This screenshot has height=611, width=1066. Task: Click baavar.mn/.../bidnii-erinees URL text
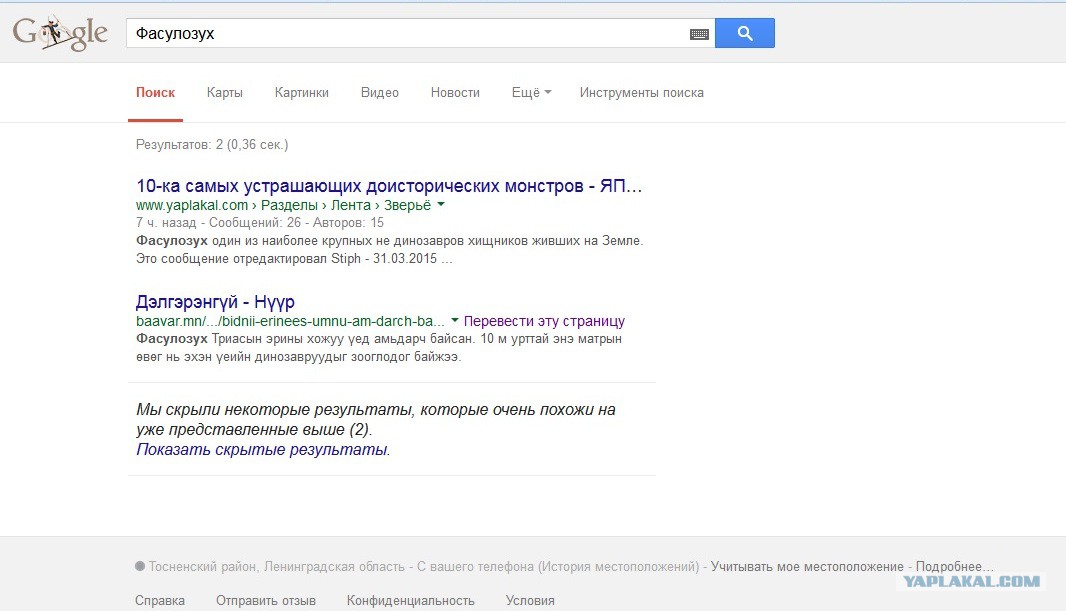point(290,321)
